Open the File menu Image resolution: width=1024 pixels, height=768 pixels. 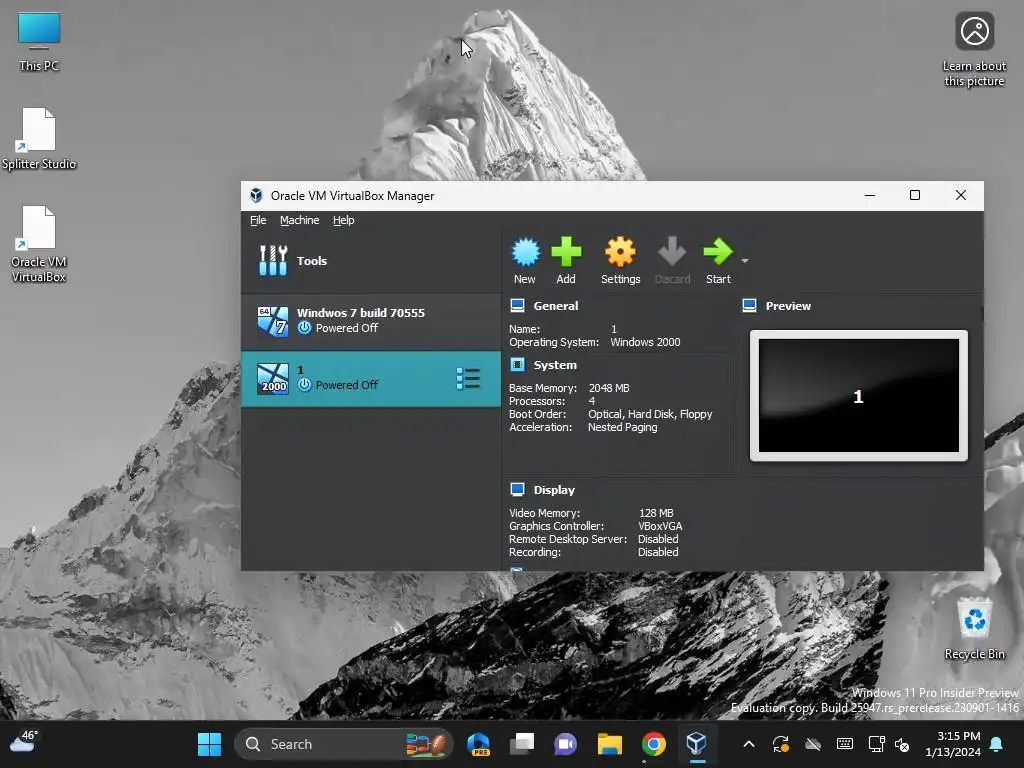[x=258, y=220]
